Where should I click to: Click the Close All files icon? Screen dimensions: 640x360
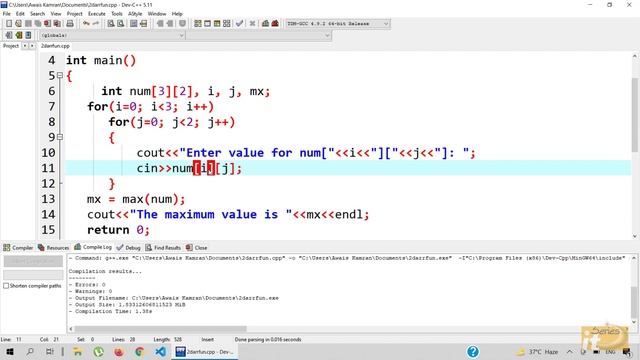tap(58, 24)
